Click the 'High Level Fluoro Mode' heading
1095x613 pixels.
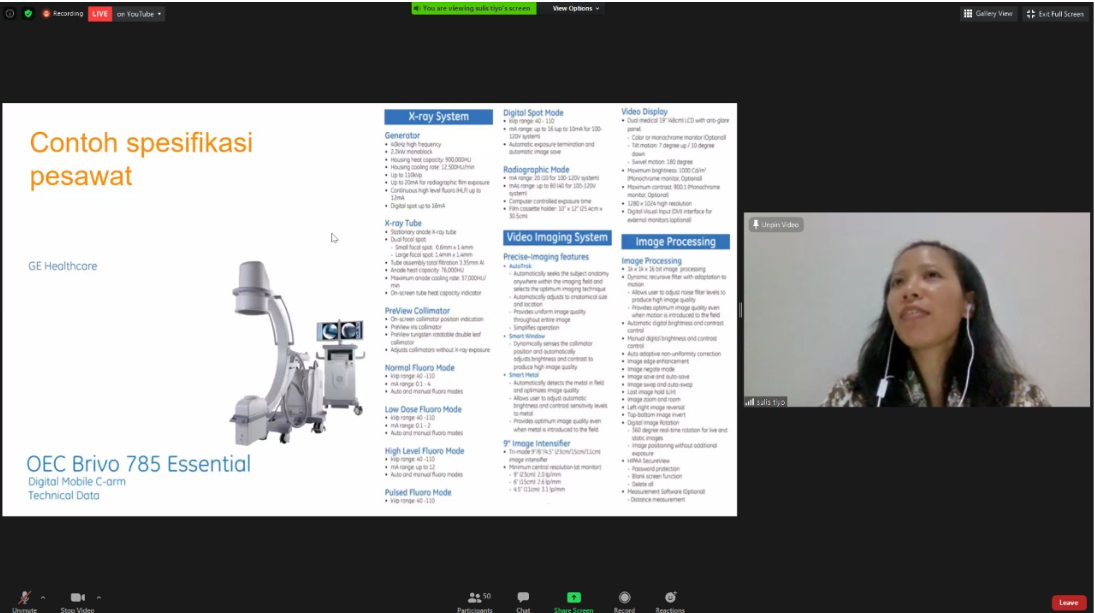(424, 451)
